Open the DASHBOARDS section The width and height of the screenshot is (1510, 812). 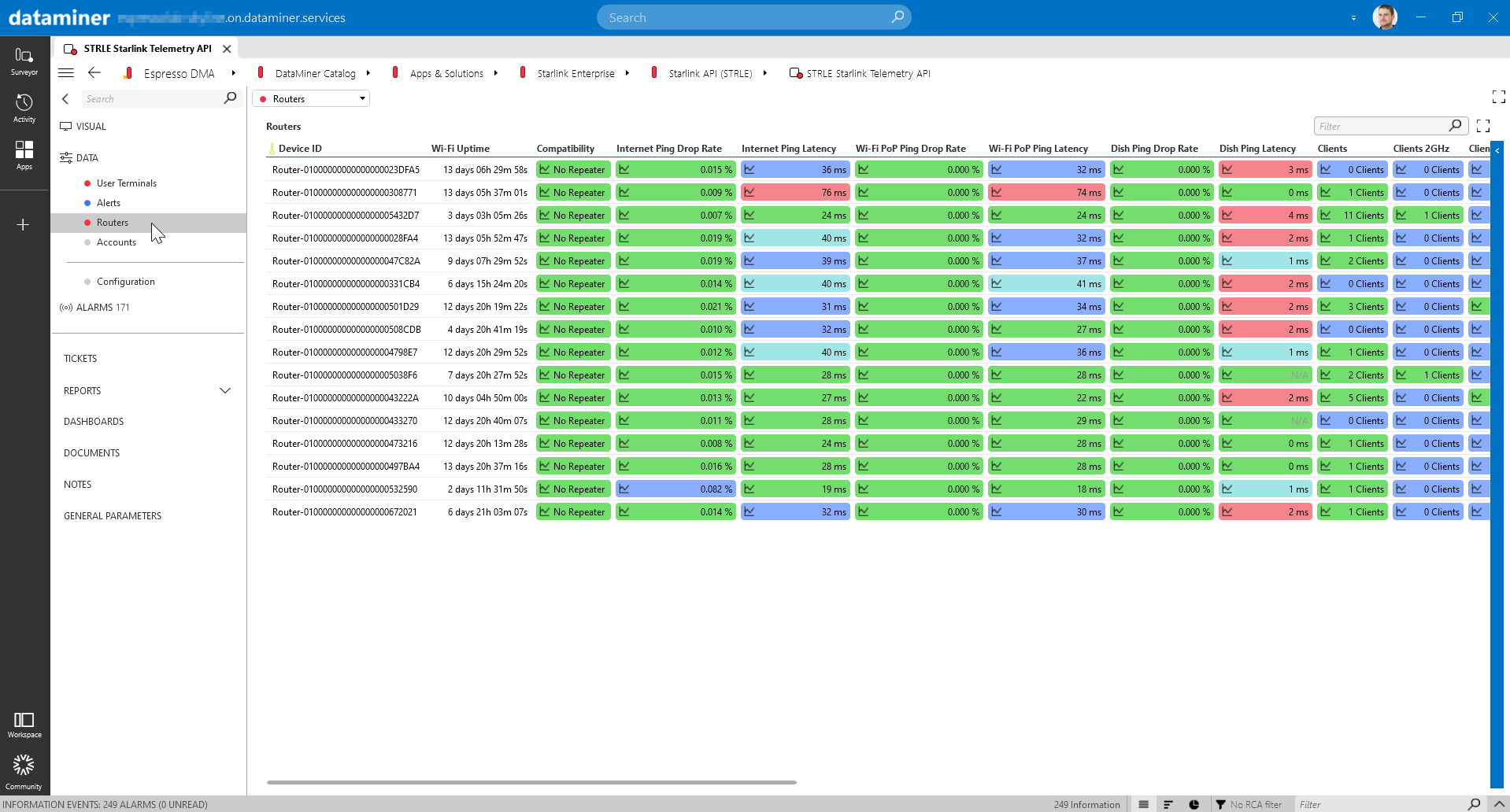[x=94, y=422]
